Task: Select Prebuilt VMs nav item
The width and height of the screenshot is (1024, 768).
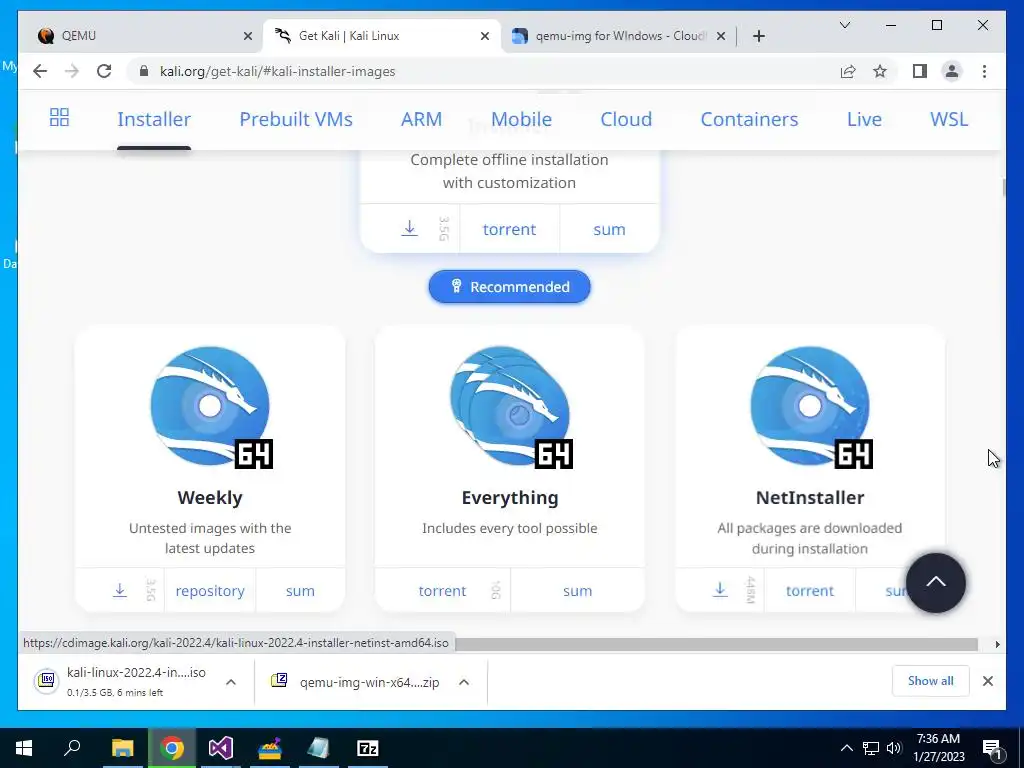Action: click(296, 119)
